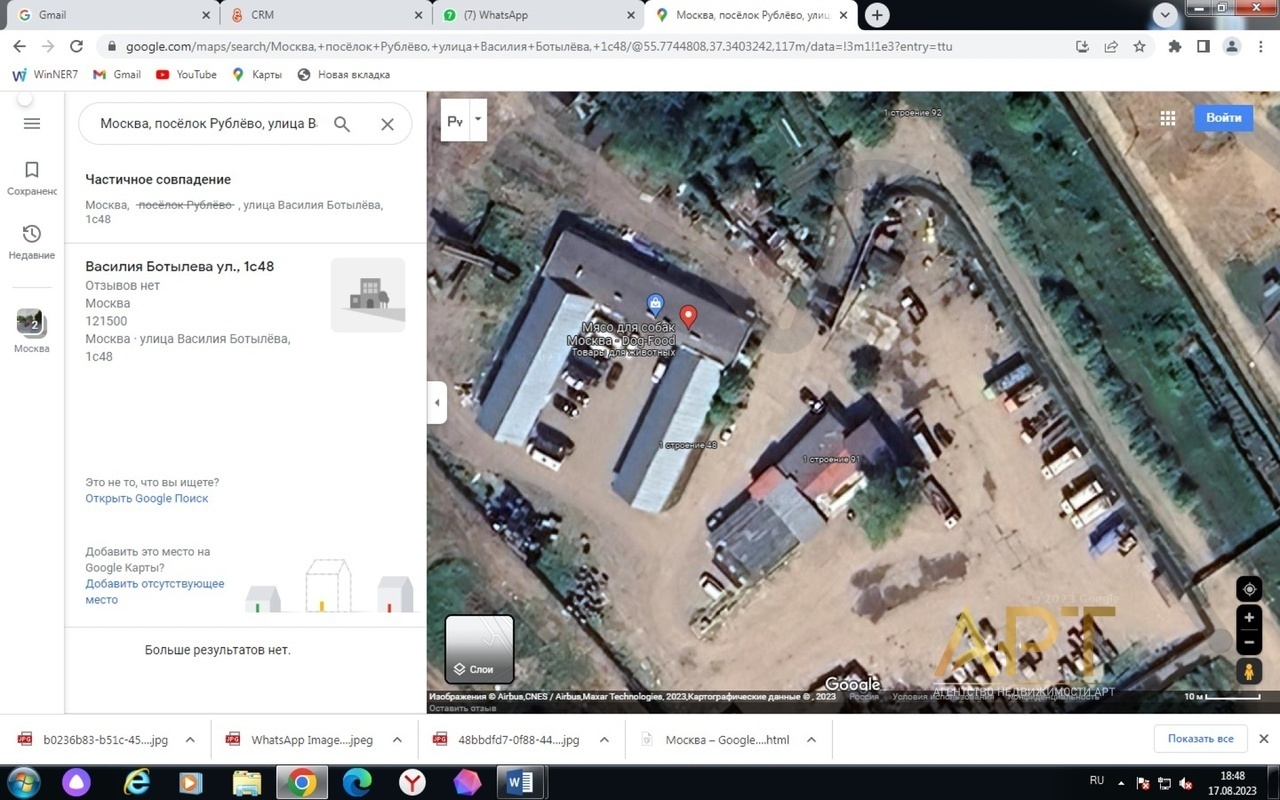Click the Maps search input field
Image resolution: width=1280 pixels, height=800 pixels.
tap(209, 124)
